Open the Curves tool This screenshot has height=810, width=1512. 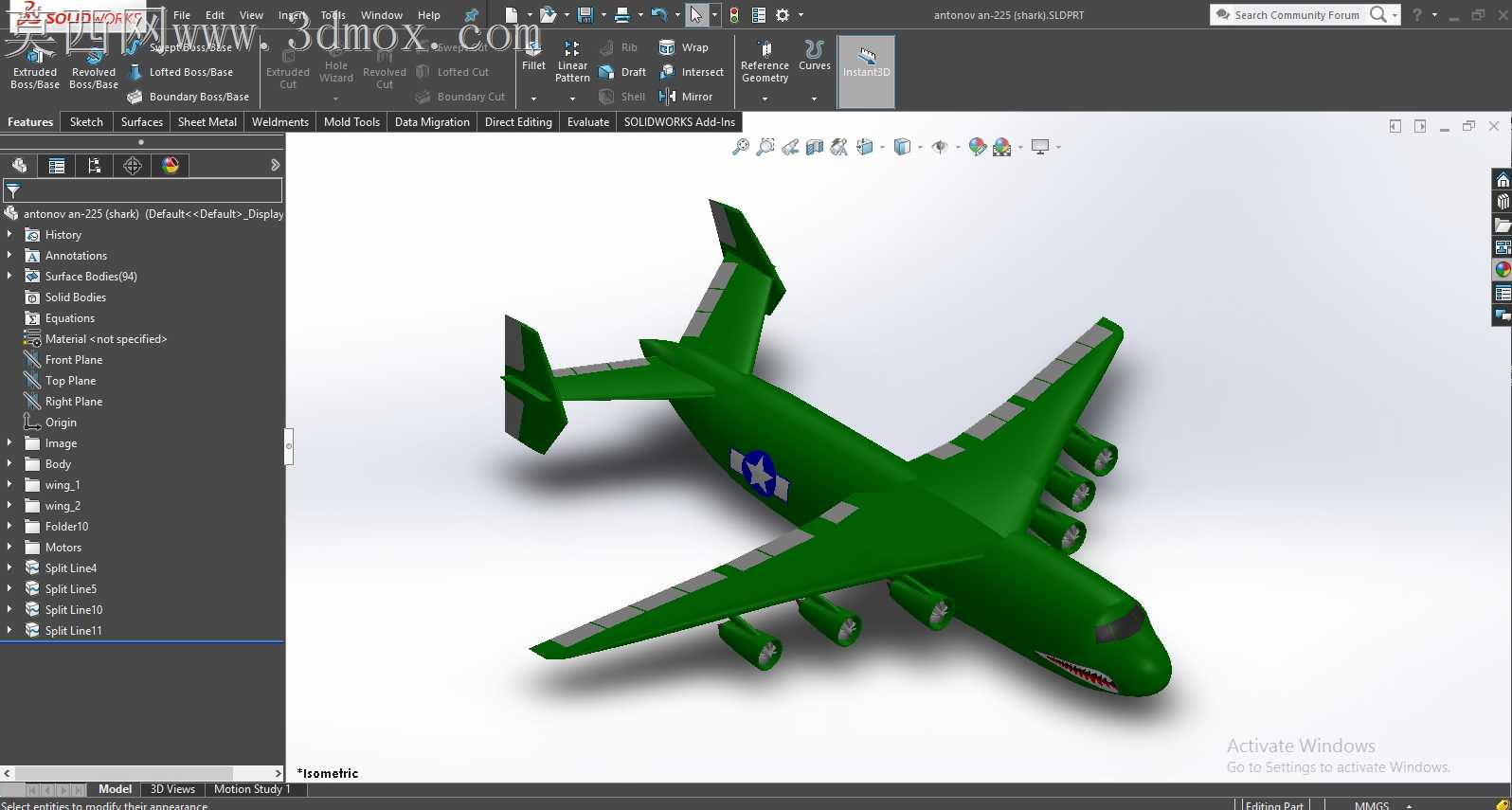(x=814, y=56)
